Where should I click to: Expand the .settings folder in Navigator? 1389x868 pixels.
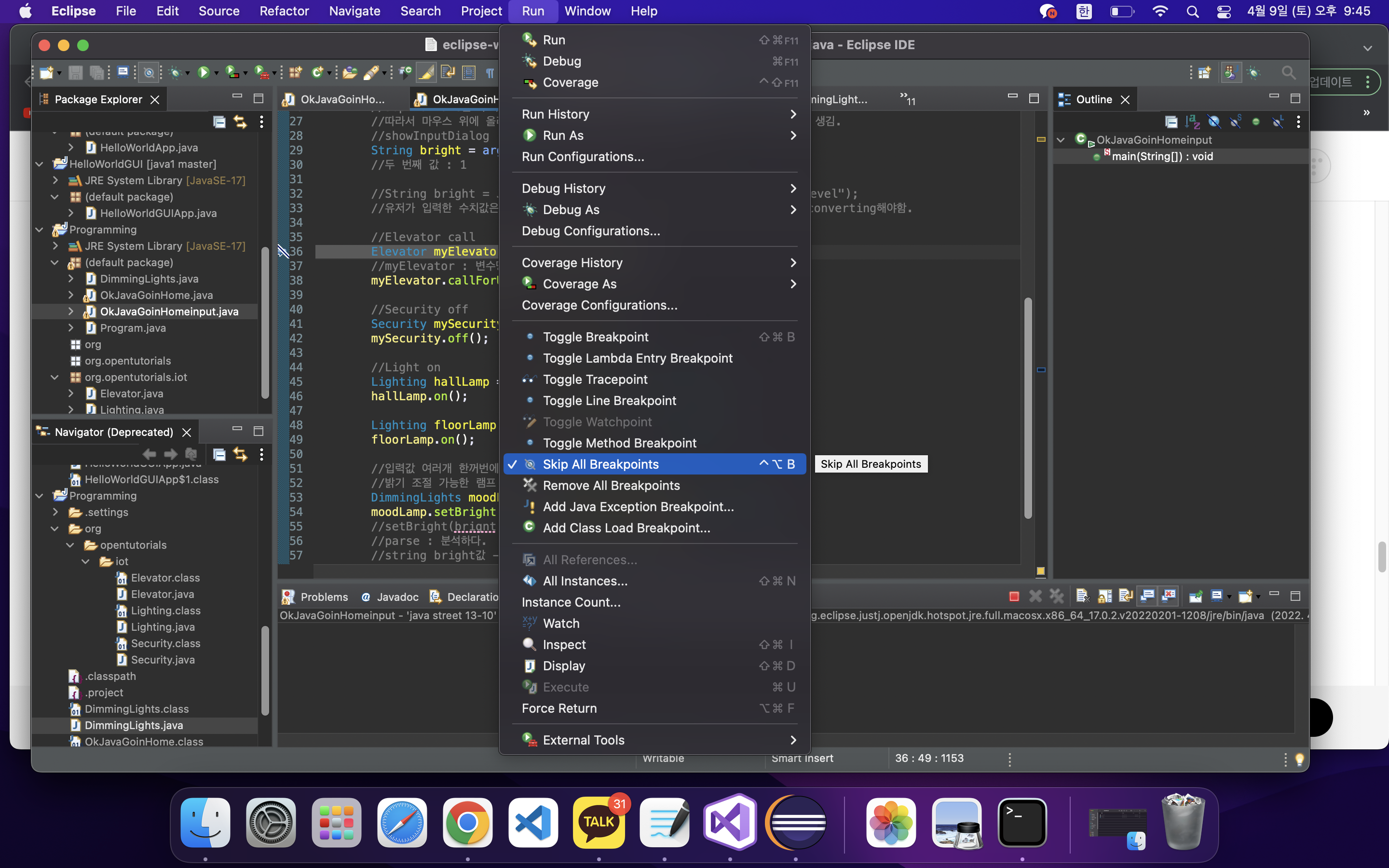click(x=55, y=512)
